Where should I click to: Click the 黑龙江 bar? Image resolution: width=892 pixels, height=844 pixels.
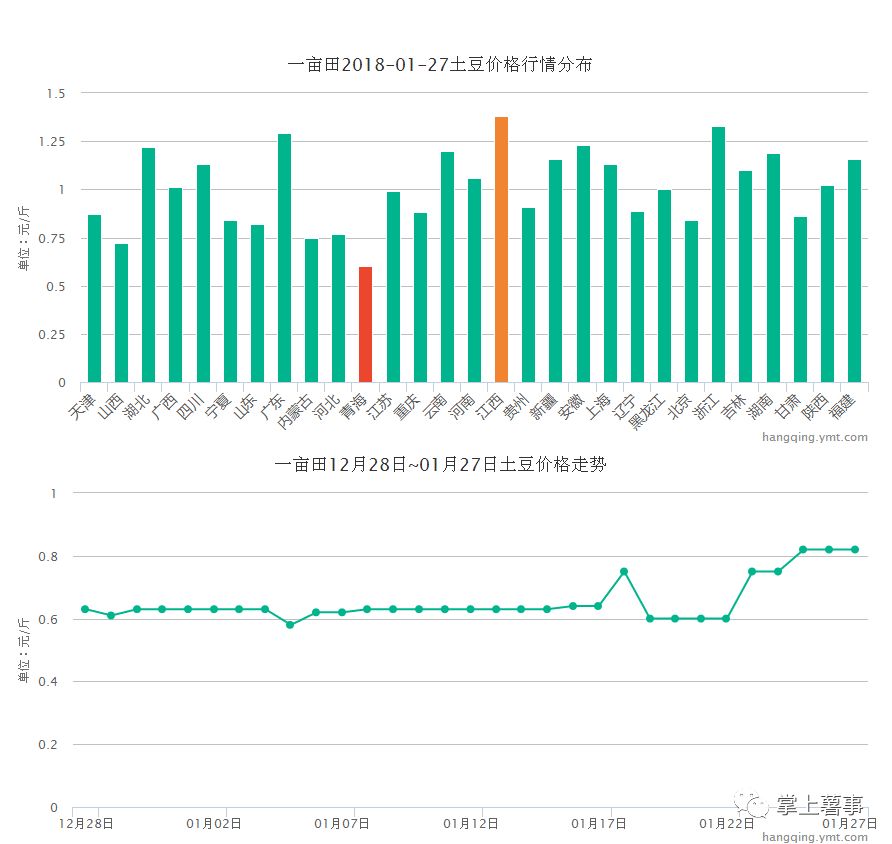click(664, 286)
